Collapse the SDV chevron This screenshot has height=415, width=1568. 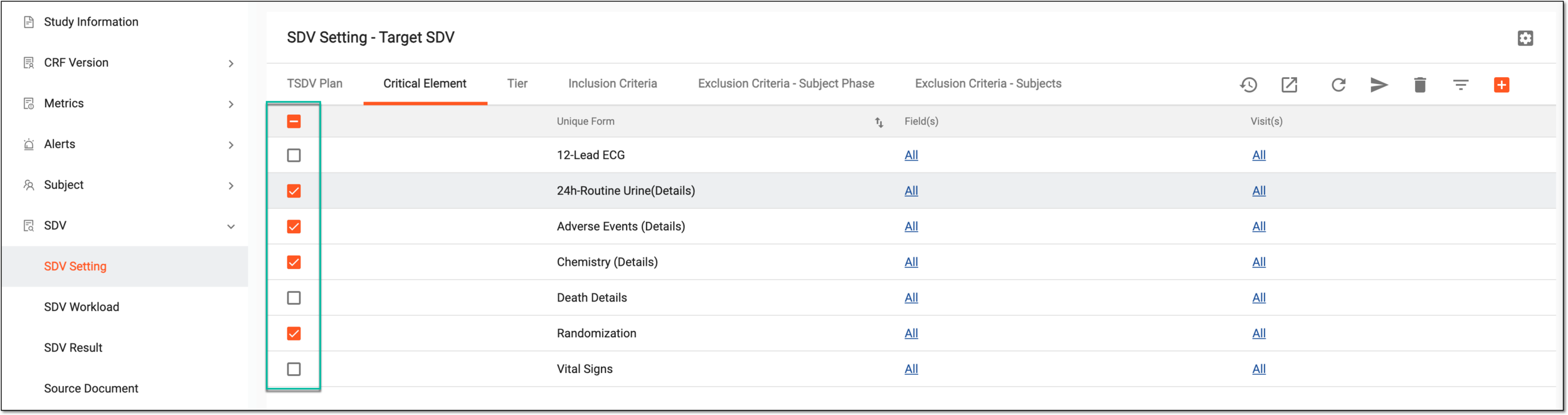click(x=231, y=227)
